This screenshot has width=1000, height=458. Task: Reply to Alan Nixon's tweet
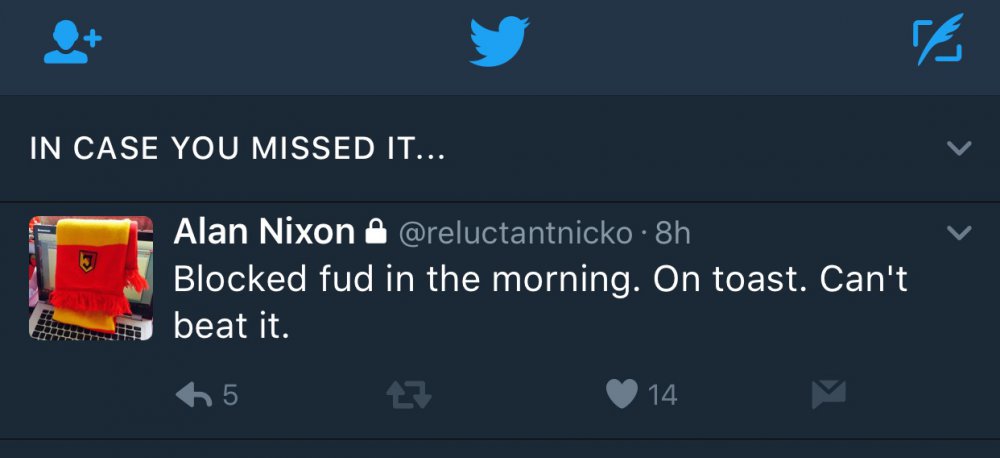coord(191,397)
